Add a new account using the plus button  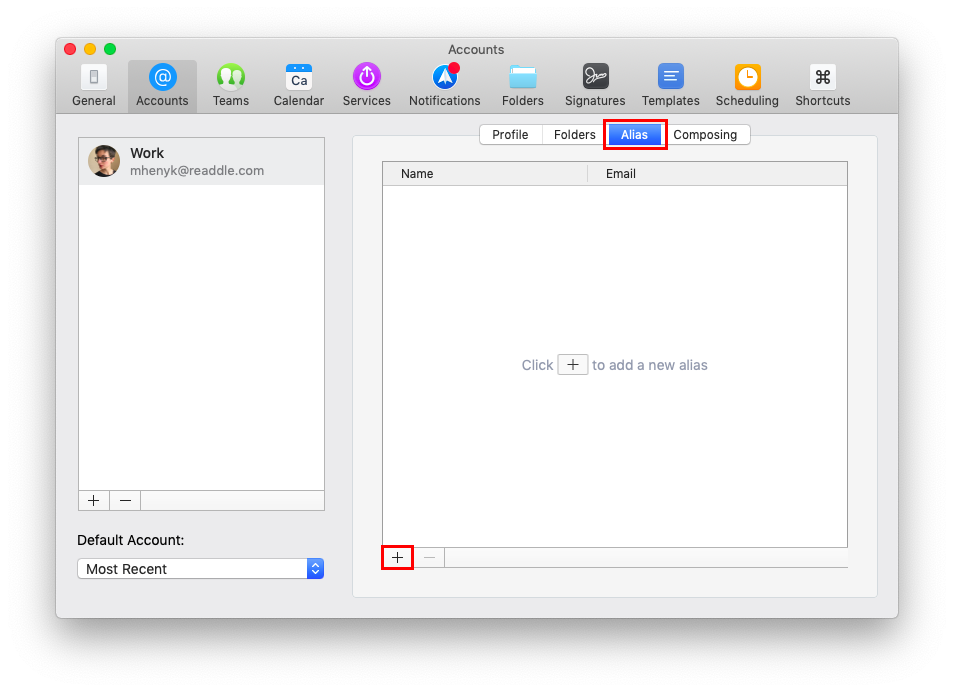click(93, 500)
